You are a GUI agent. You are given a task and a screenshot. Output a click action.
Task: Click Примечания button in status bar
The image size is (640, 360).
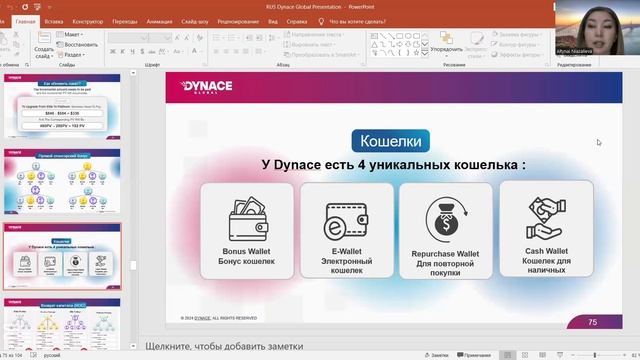(x=474, y=355)
